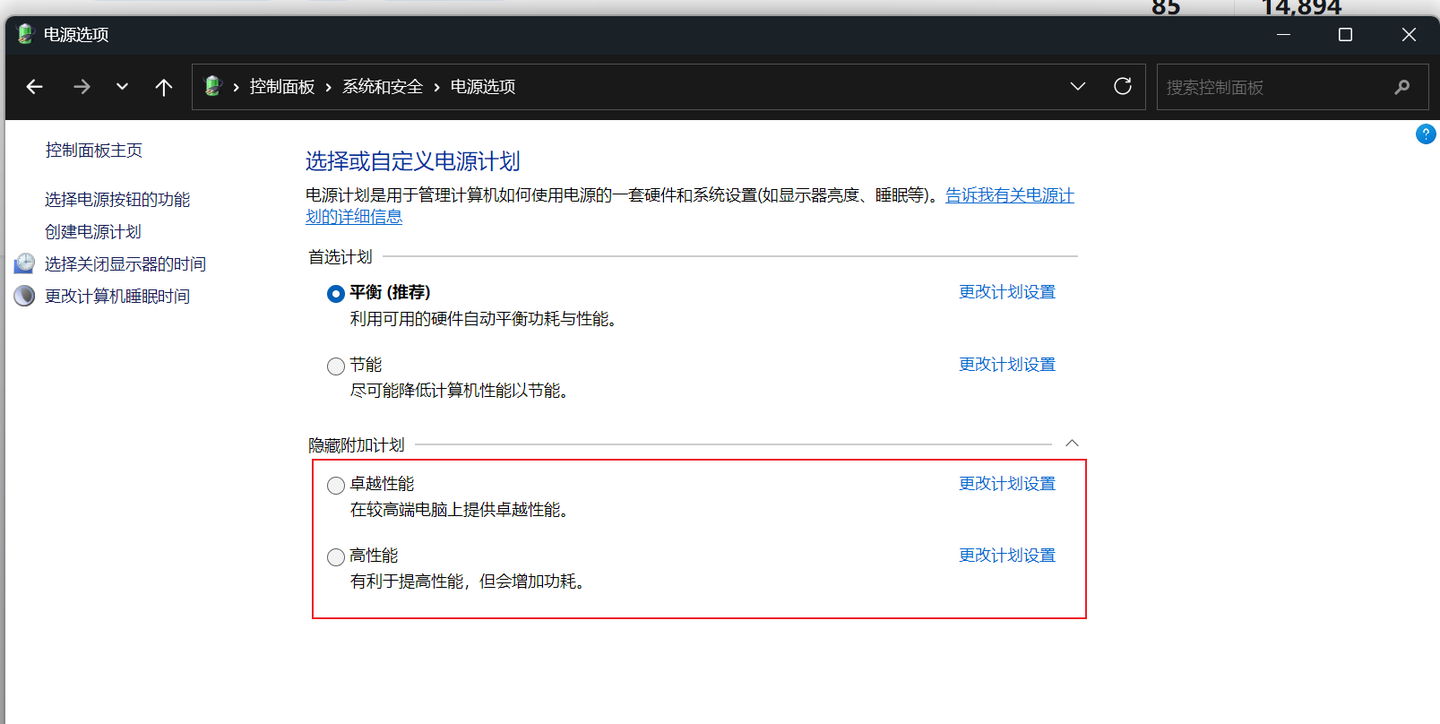Viewport: 1440px width, 724px height.
Task: Click 更改计划设置 for 卓越性能 plan
Action: (1007, 484)
